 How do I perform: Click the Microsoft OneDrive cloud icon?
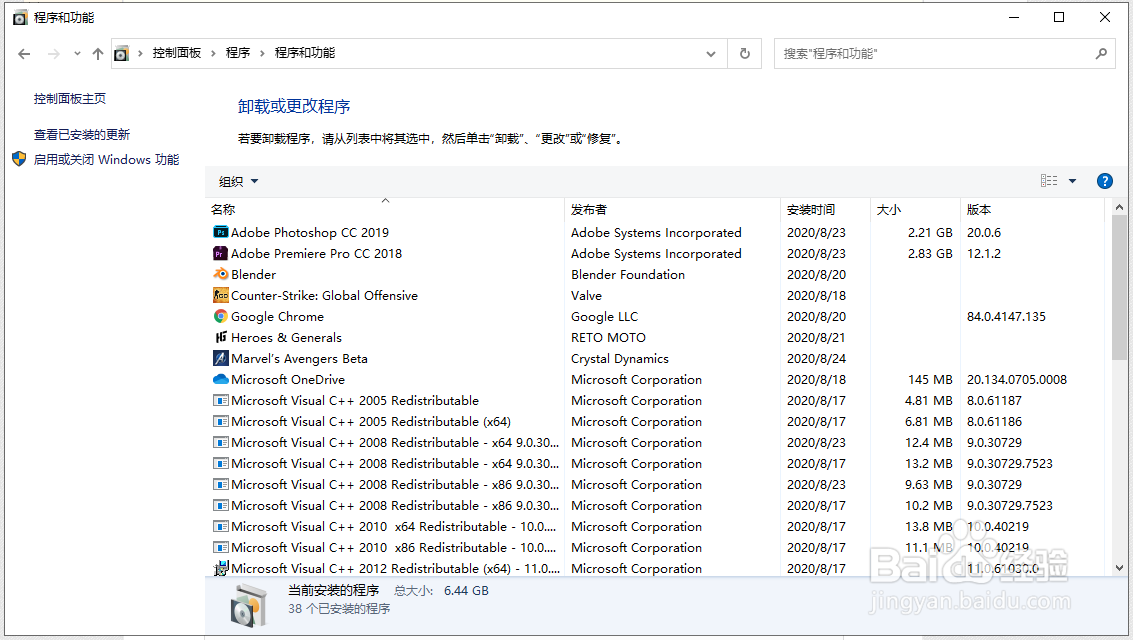[220, 379]
